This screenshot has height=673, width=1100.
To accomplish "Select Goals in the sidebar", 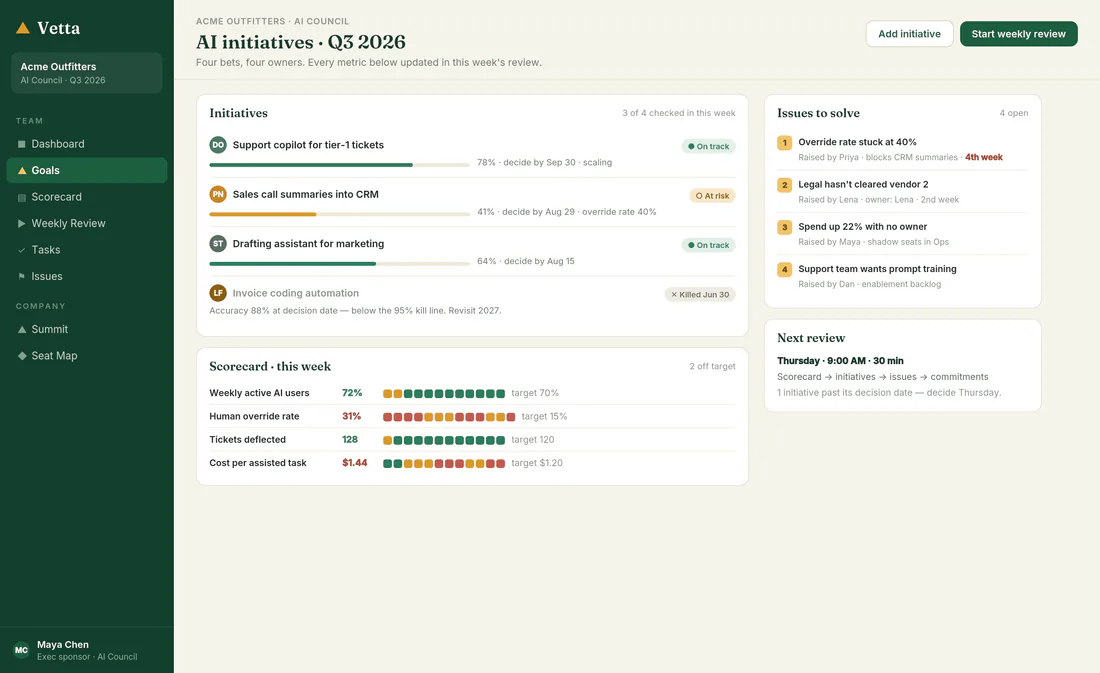I will tap(87, 171).
